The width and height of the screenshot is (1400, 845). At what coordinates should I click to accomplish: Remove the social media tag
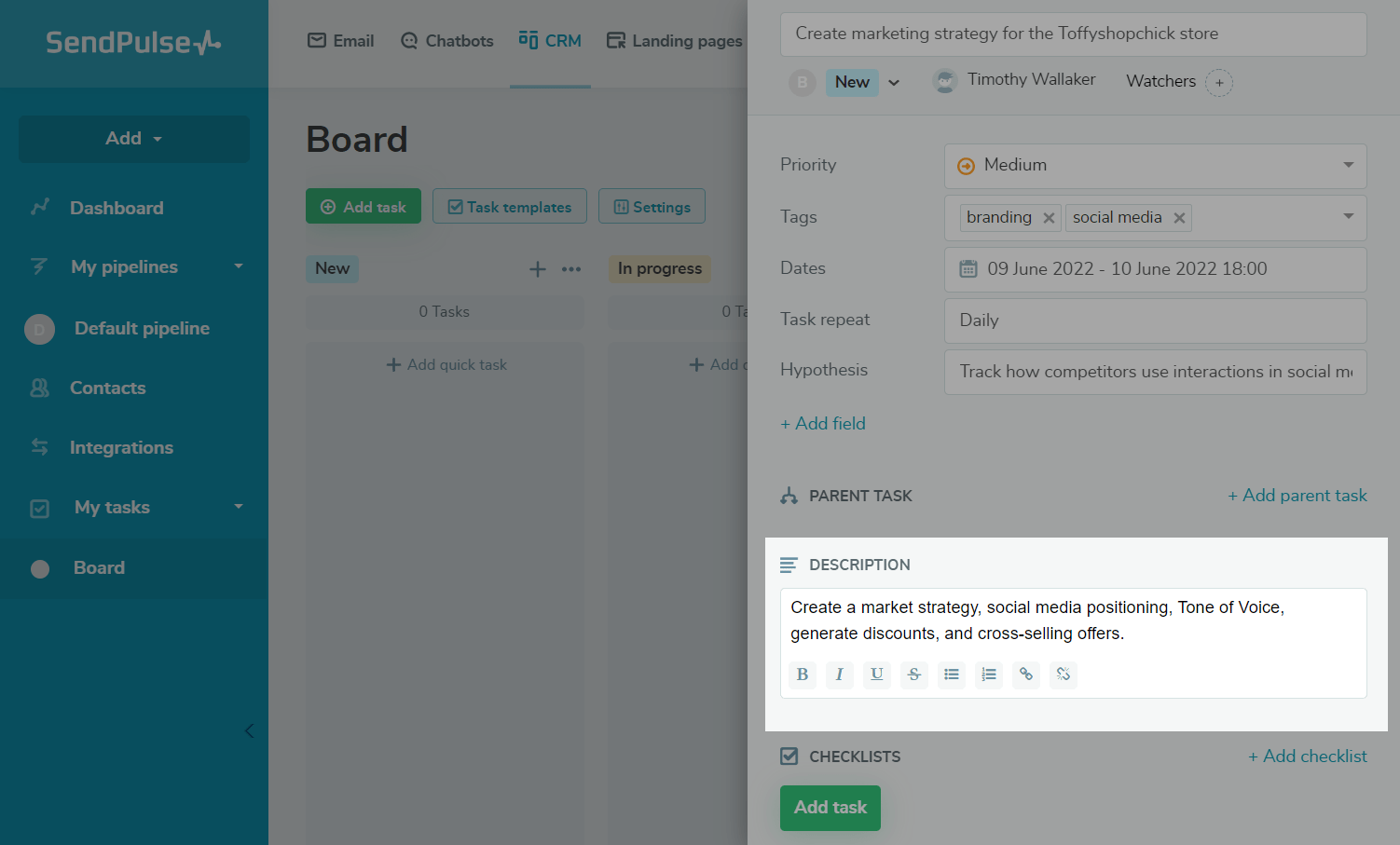coord(1179,218)
